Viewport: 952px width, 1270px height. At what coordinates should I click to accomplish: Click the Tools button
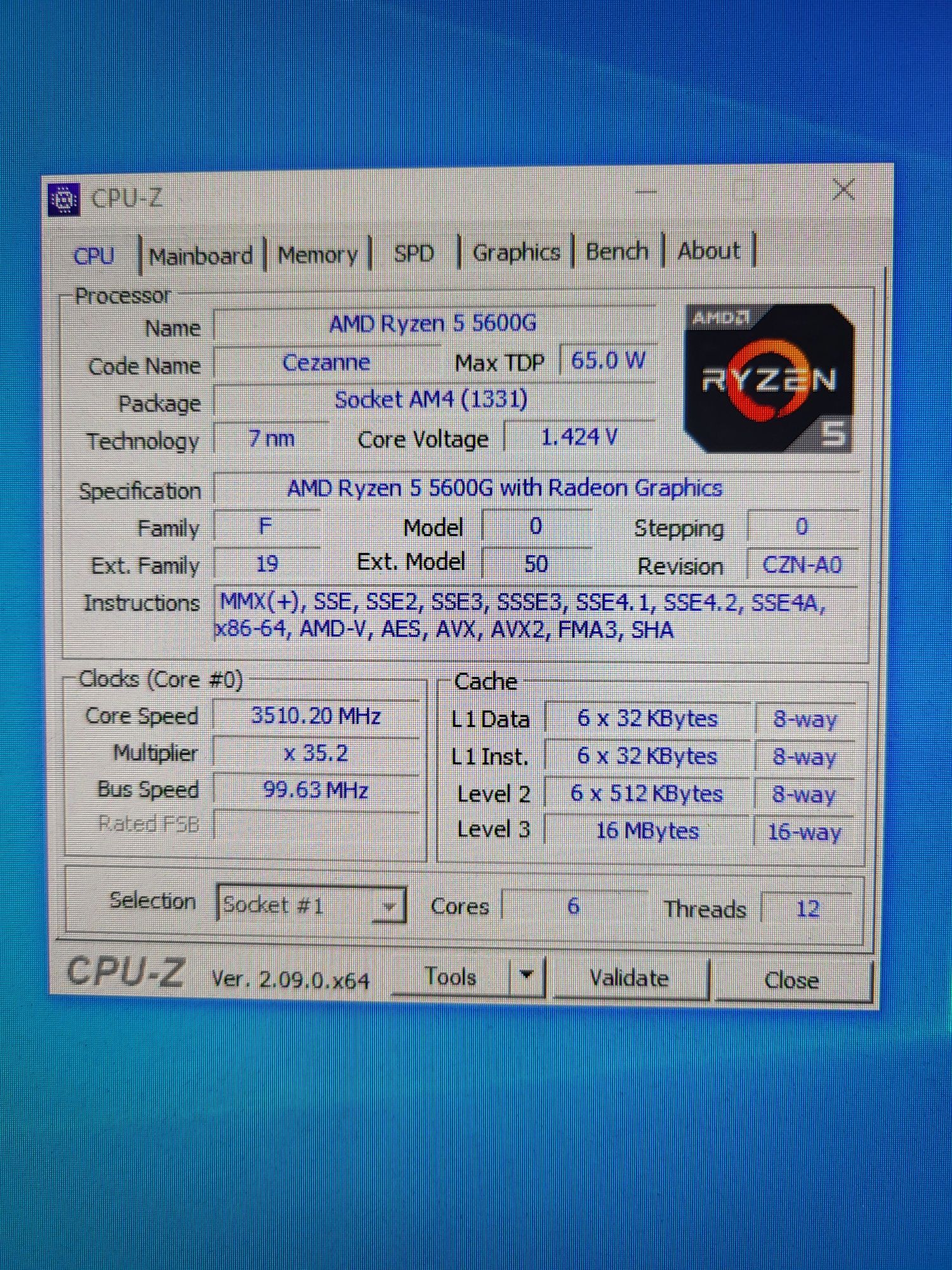(451, 977)
